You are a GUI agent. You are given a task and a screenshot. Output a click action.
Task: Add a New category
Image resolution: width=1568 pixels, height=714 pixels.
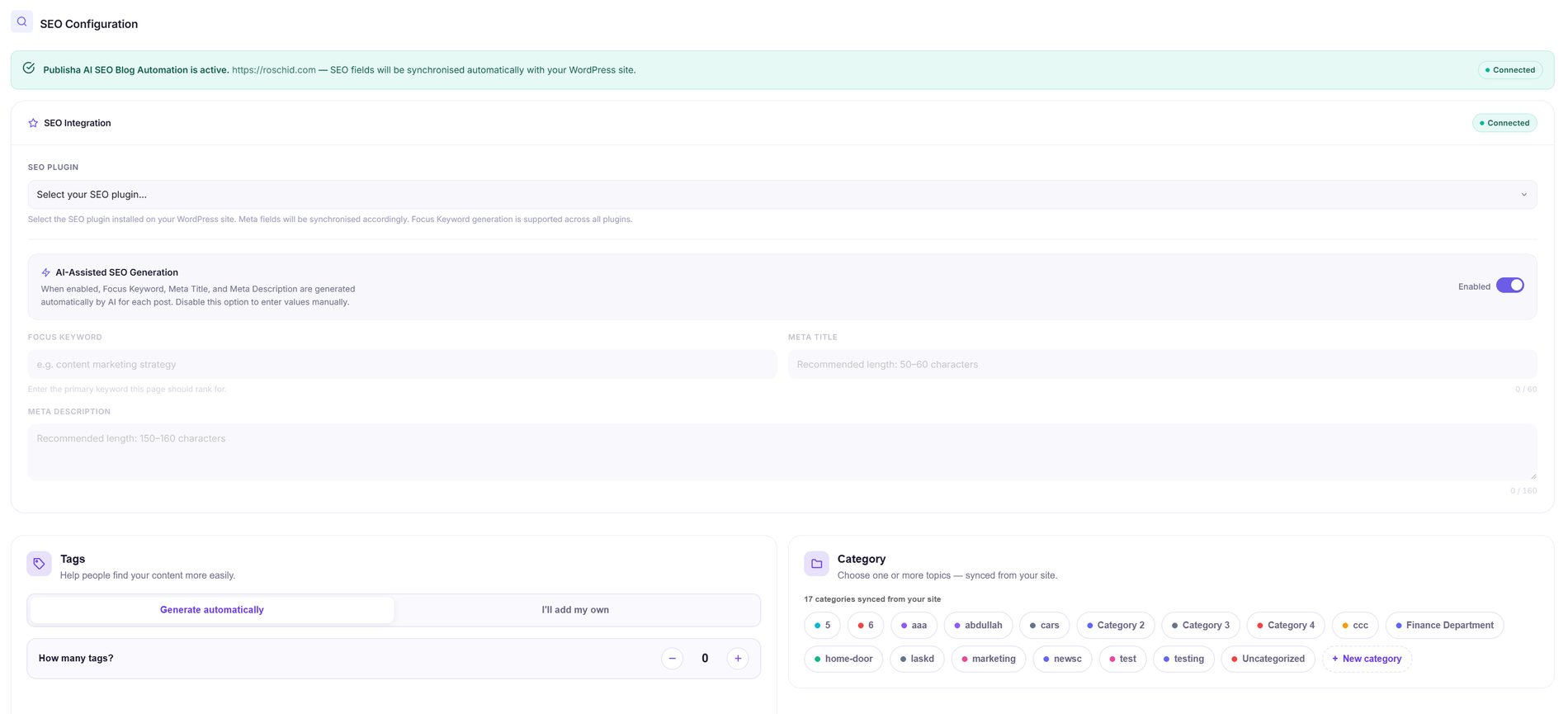pyautogui.click(x=1367, y=659)
